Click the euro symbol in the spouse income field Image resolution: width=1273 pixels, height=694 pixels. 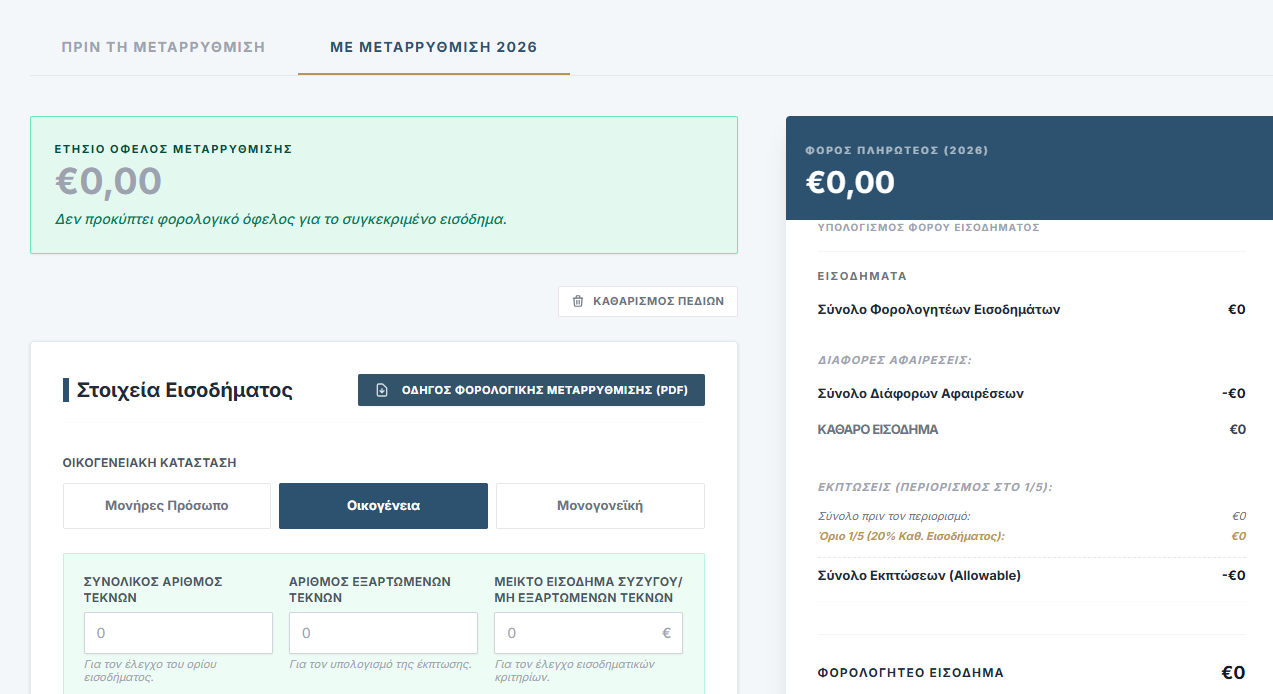(x=666, y=633)
